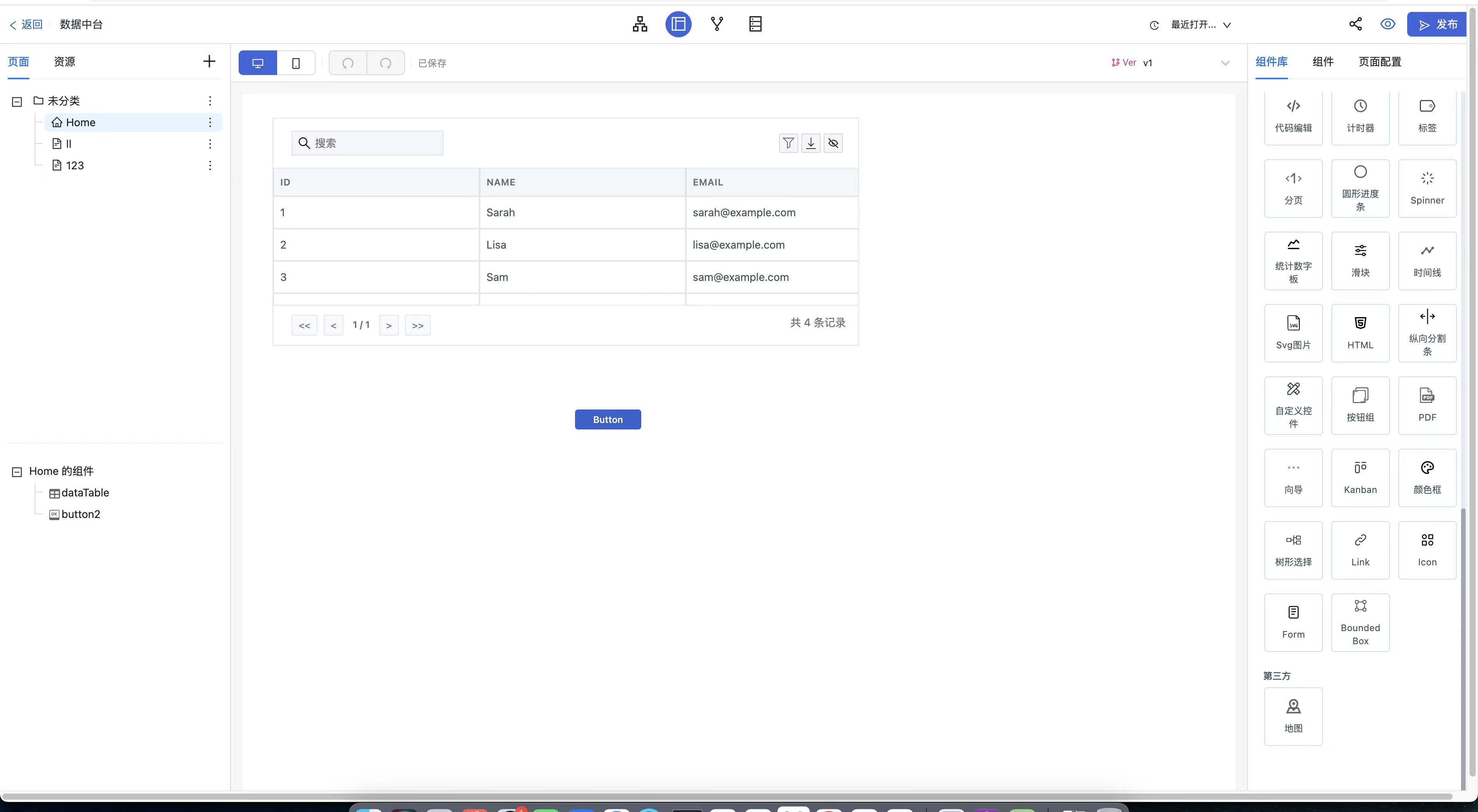Select the HTML component
This screenshot has width=1478, height=812.
tap(1360, 333)
